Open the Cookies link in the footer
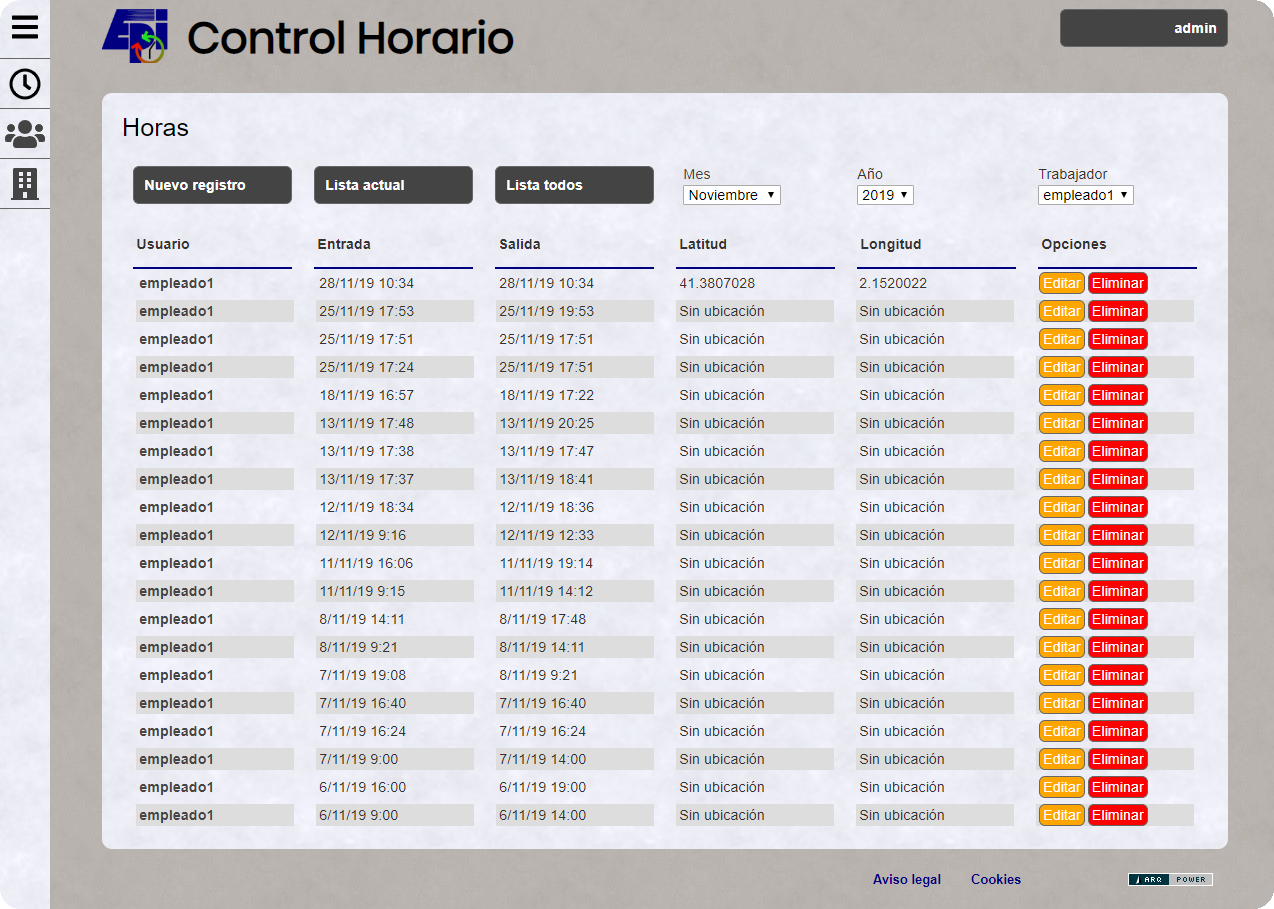 point(995,879)
